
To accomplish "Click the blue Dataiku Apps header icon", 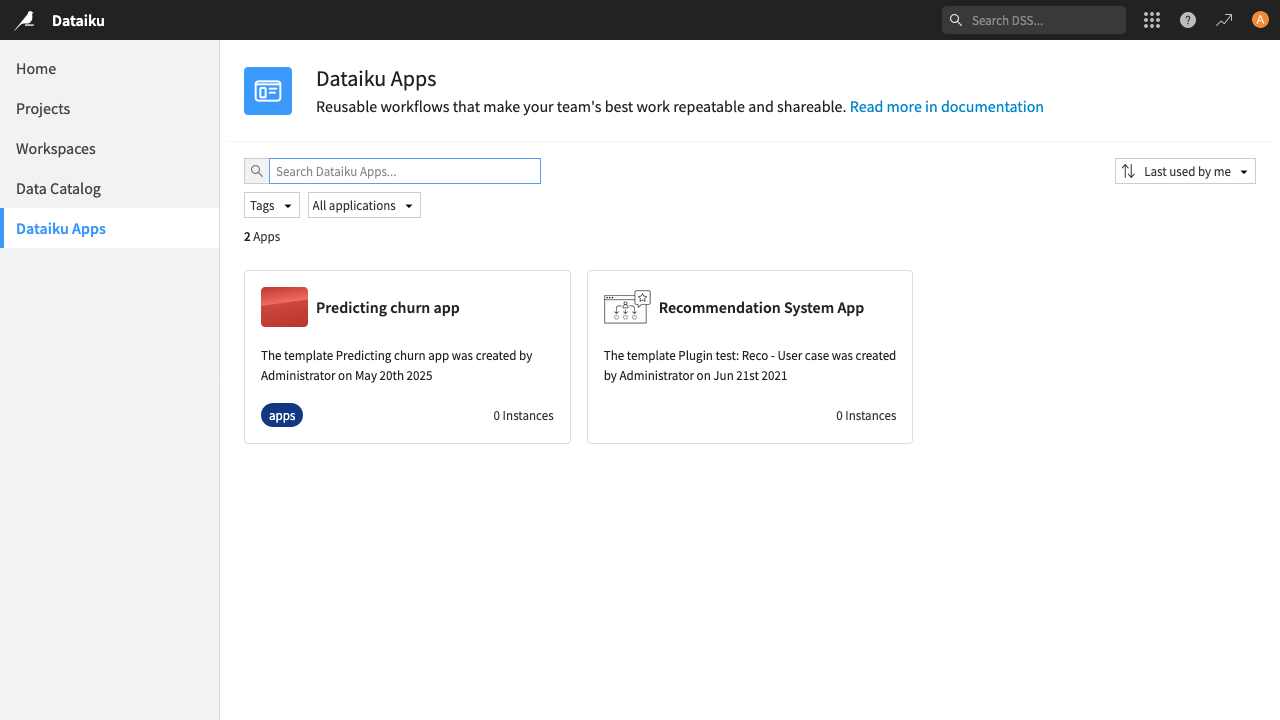I will [x=268, y=91].
